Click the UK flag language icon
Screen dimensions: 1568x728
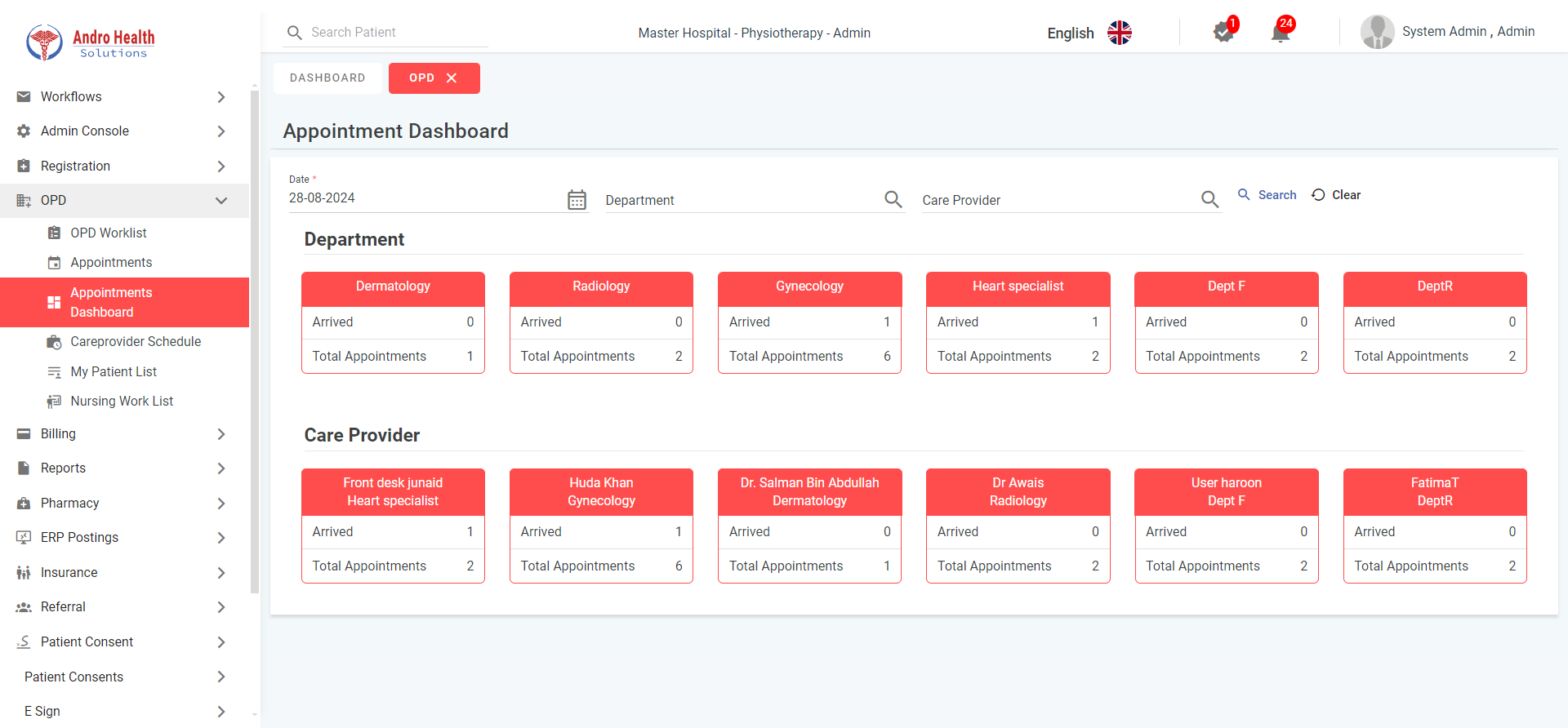coord(1119,33)
